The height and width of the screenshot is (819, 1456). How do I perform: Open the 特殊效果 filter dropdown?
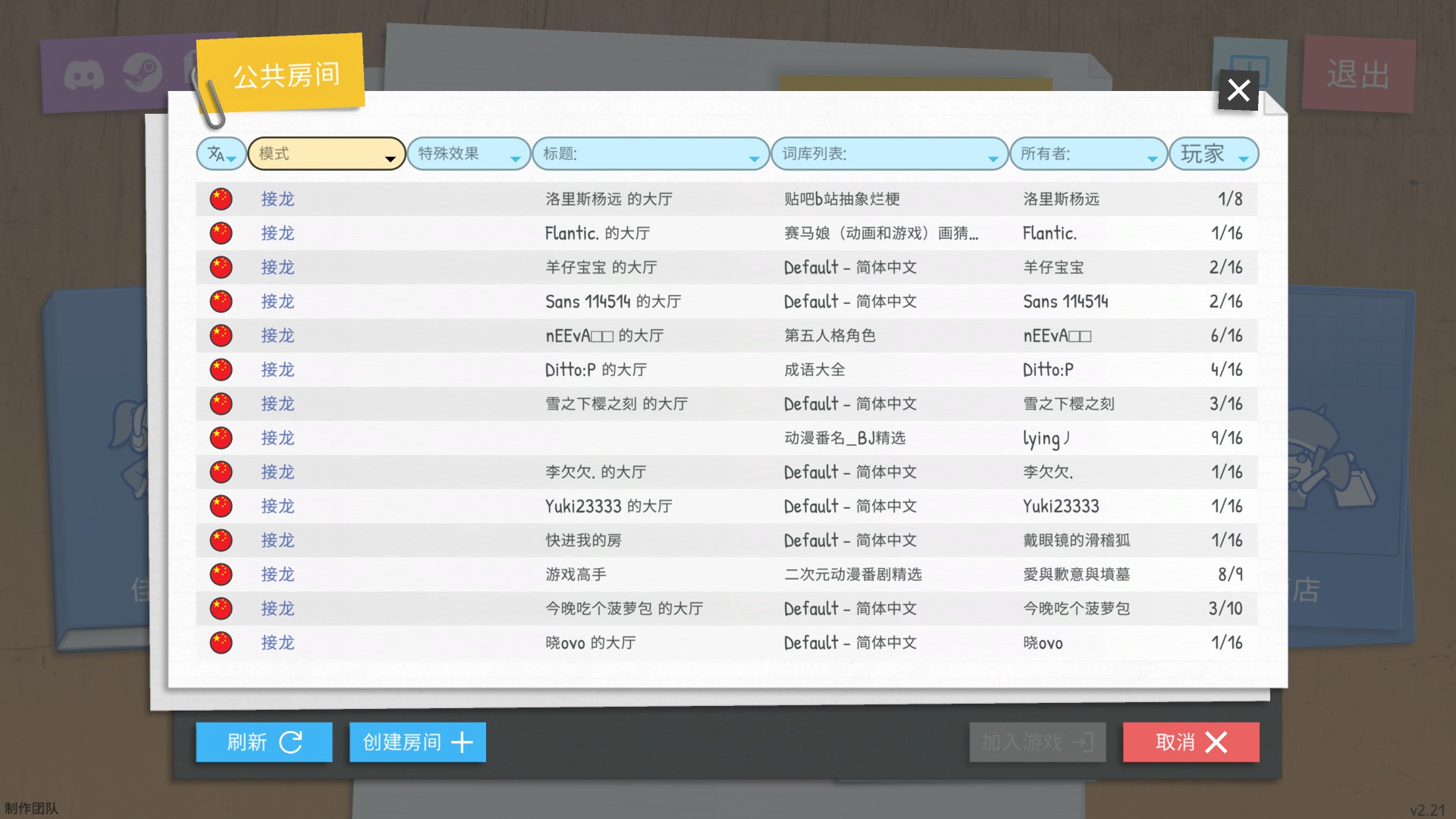pyautogui.click(x=468, y=154)
